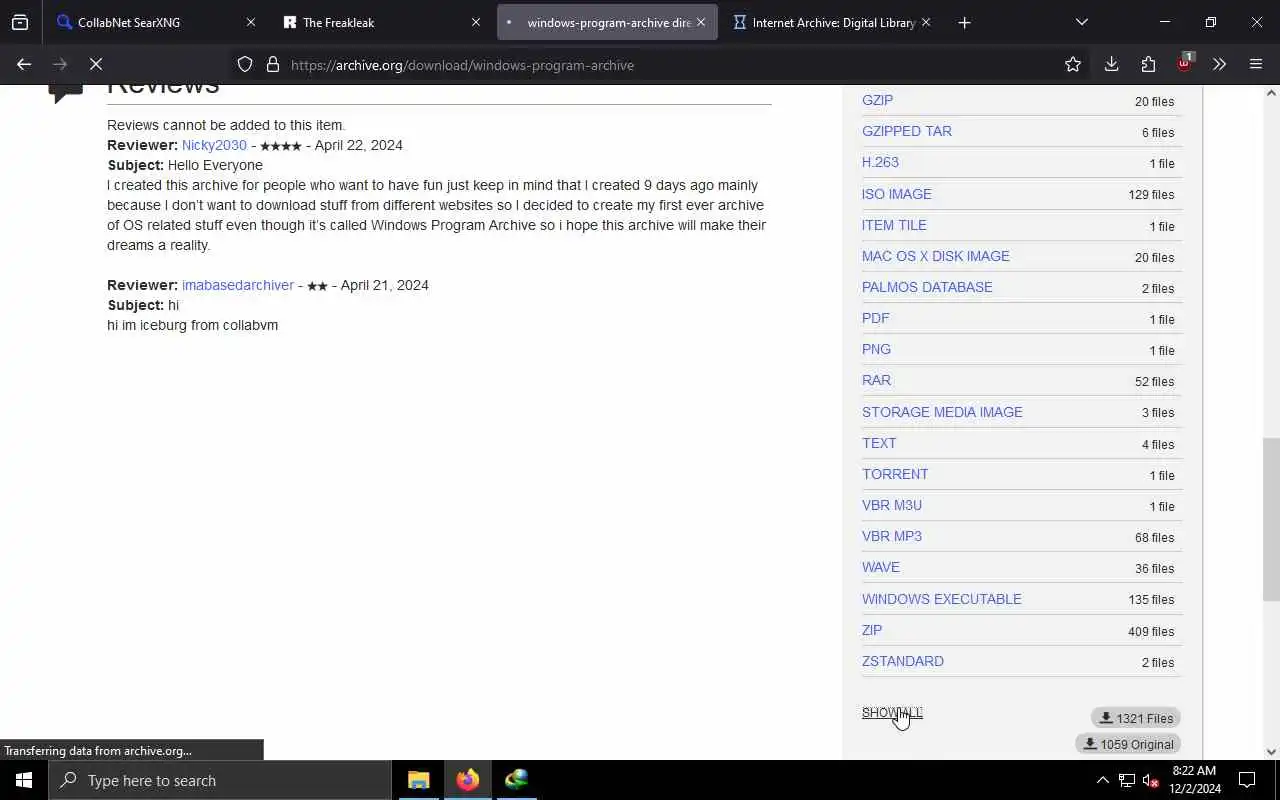Open STORAGE MEDIA IMAGE download option
Viewport: 1280px width, 800px height.
coord(942,412)
